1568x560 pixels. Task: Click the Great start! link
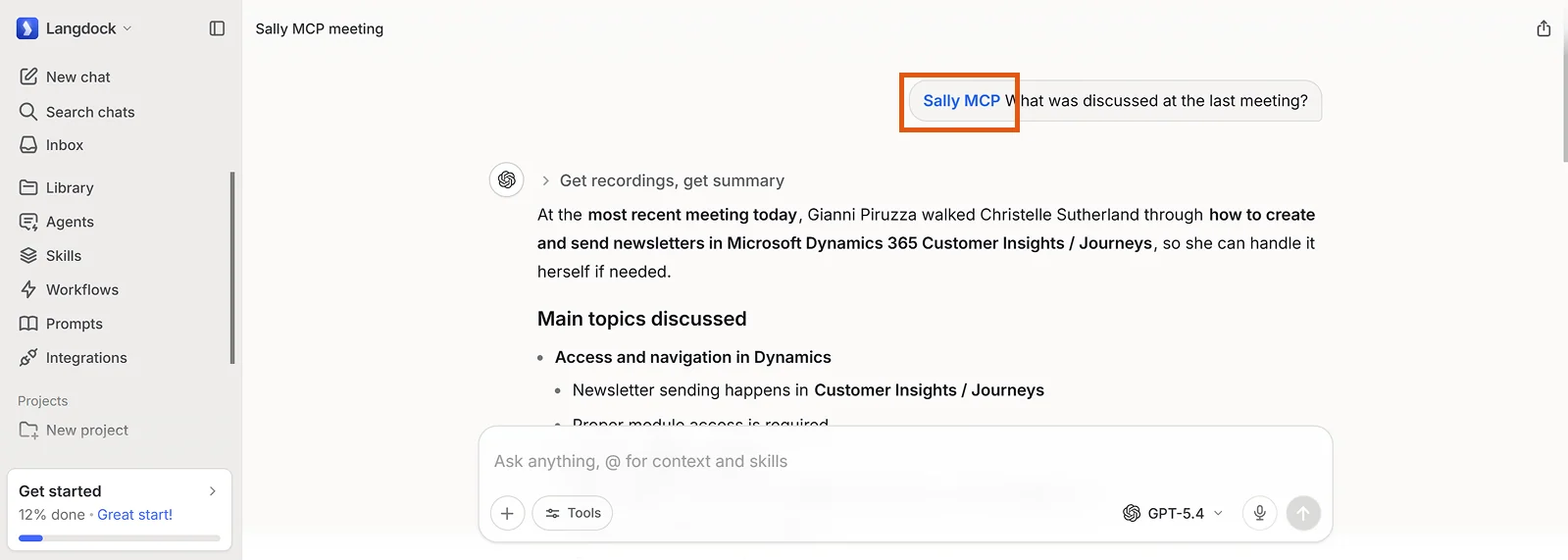coord(134,515)
